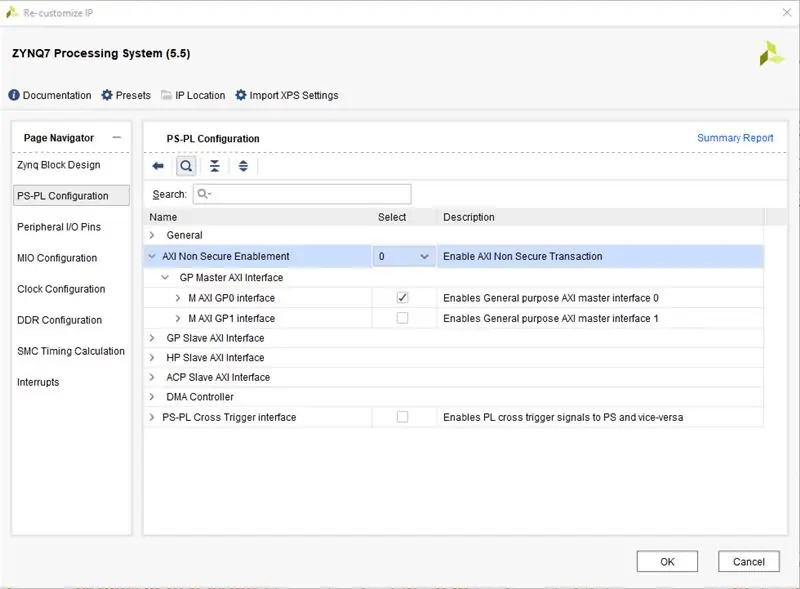
Task: Expand the PS-PL Cross Trigger interface row
Action: [152, 417]
